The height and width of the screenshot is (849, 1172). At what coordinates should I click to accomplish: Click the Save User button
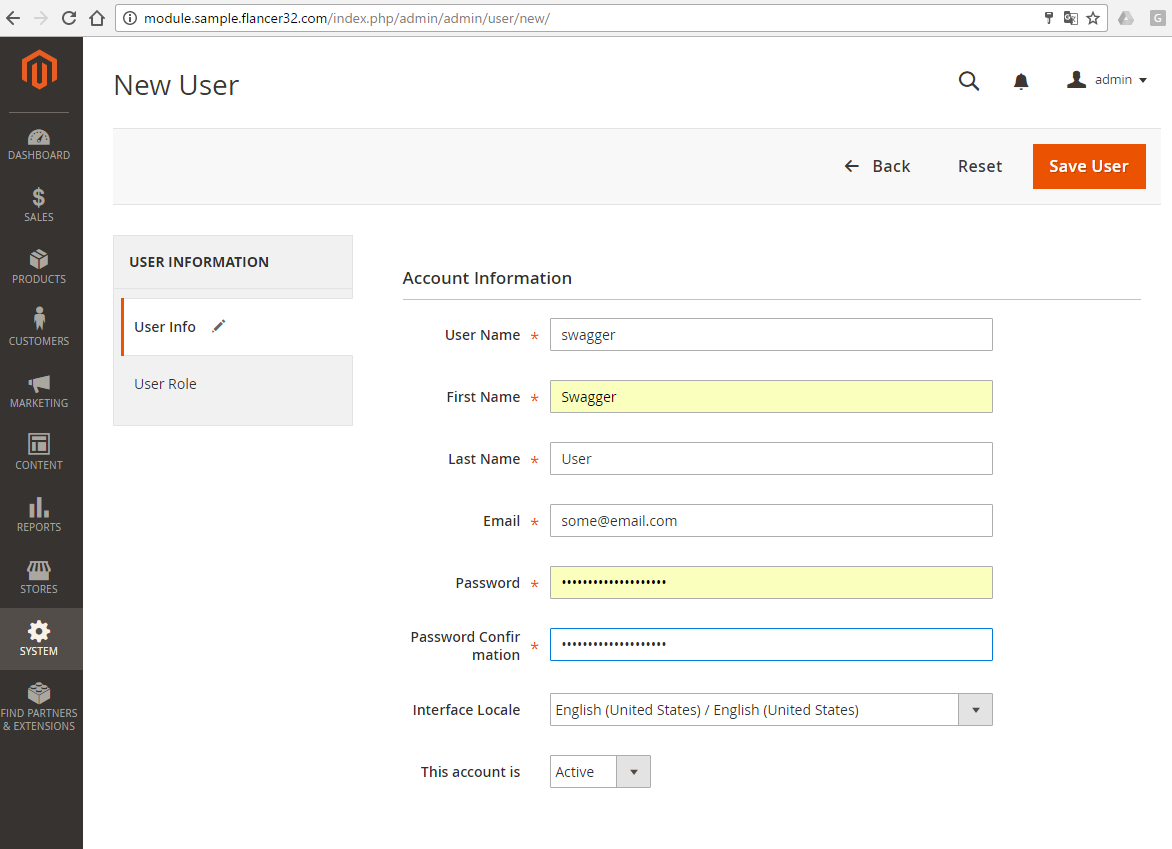(x=1088, y=166)
